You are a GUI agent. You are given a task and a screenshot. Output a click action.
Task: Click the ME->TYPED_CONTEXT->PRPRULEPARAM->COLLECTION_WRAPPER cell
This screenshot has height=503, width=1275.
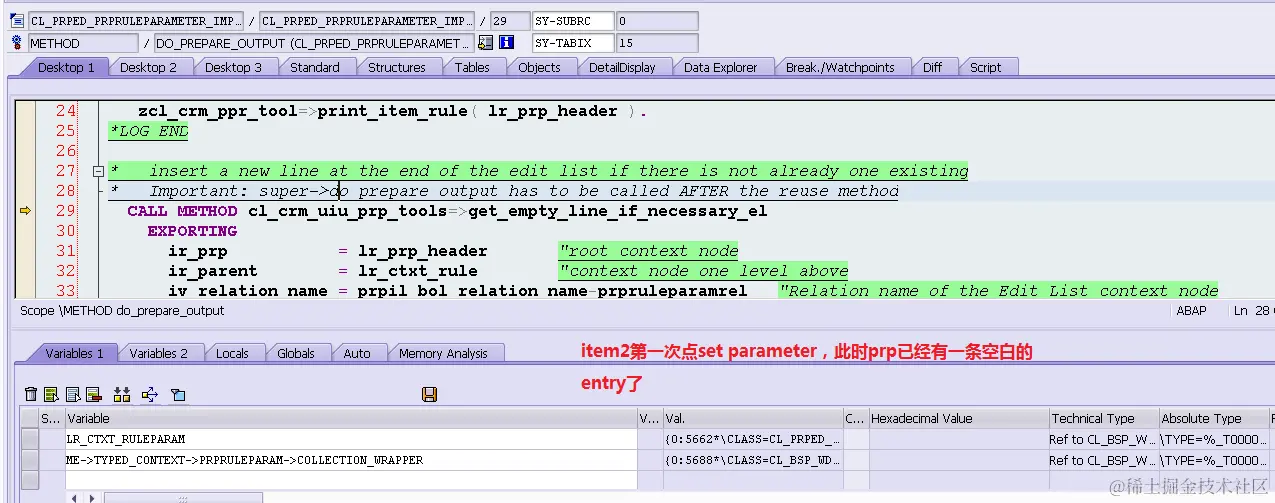(350, 460)
